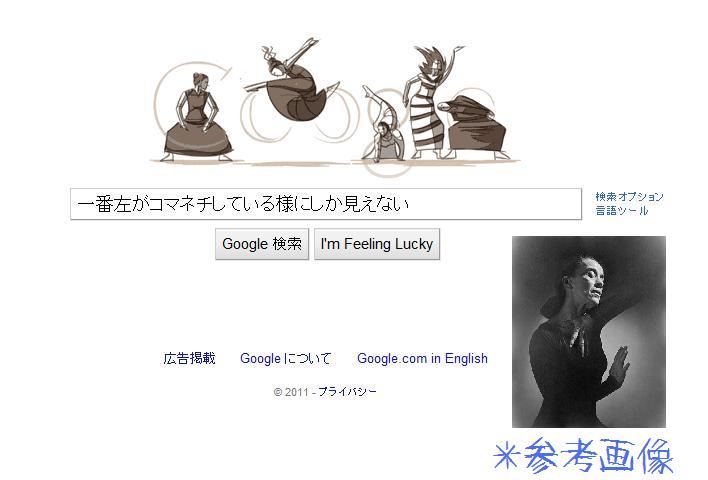Open the 検索オプション link
This screenshot has height=480, width=708.
coord(629,196)
